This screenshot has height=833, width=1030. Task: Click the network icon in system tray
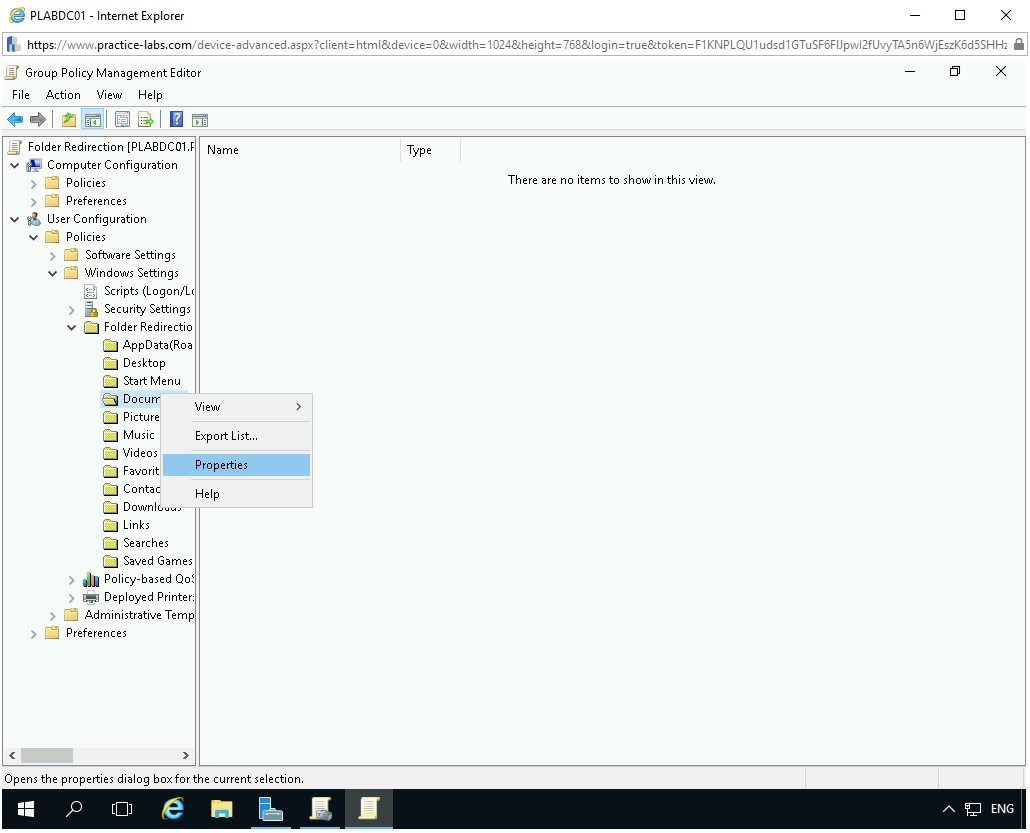973,809
